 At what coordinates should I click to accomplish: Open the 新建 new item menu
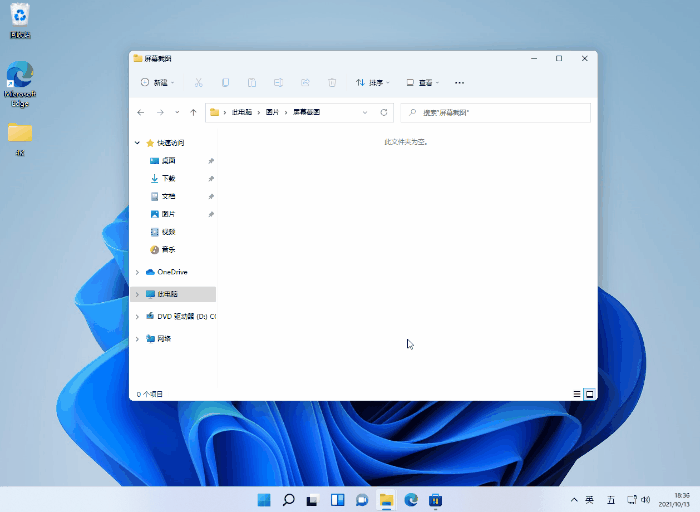point(158,82)
